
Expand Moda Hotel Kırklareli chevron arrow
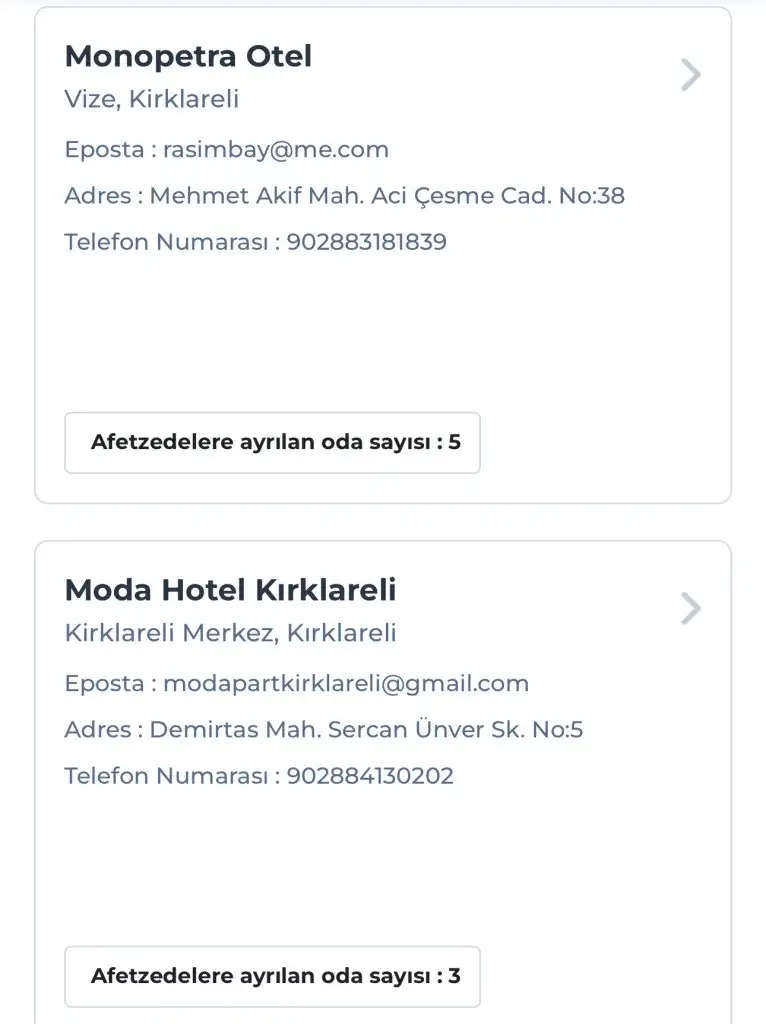(x=690, y=609)
